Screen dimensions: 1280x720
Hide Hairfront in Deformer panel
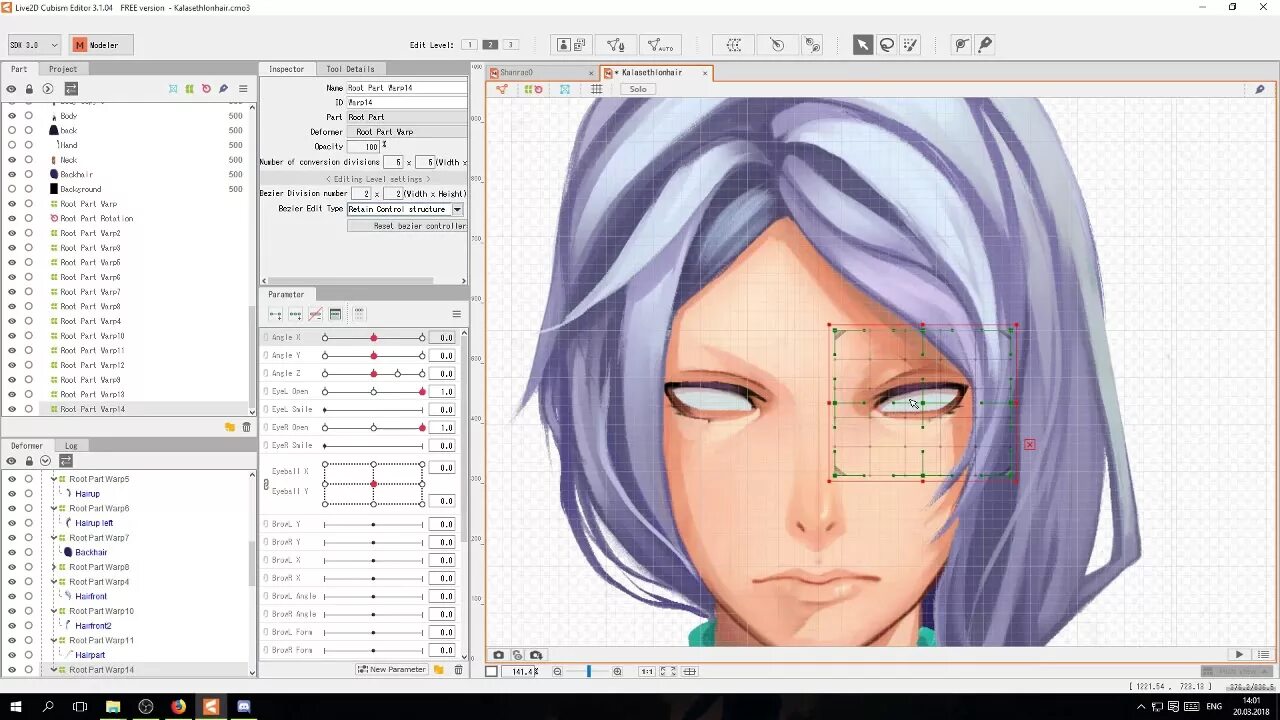[x=11, y=596]
